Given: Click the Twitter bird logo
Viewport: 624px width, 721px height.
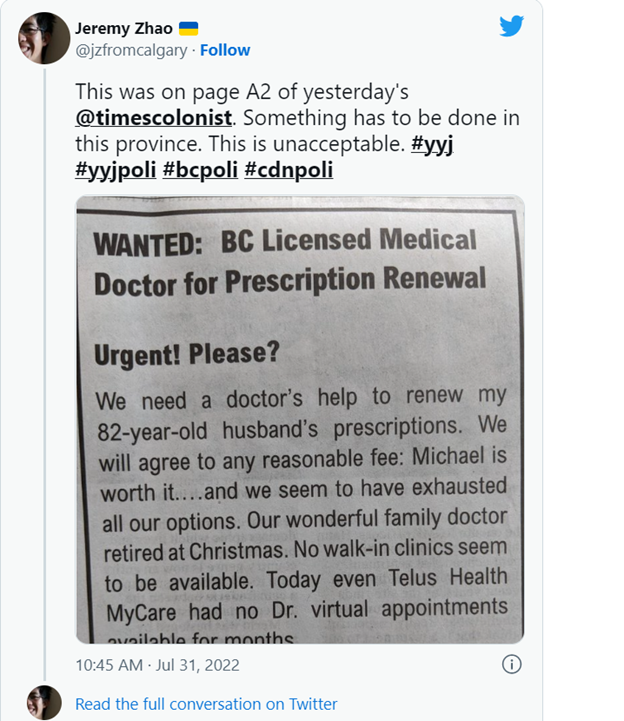Looking at the screenshot, I should tap(511, 26).
